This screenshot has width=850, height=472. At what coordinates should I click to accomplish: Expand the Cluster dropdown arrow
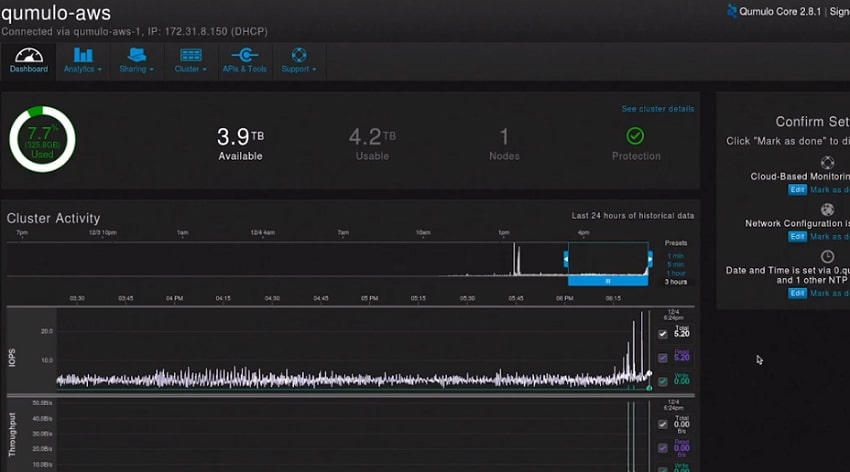click(x=204, y=69)
